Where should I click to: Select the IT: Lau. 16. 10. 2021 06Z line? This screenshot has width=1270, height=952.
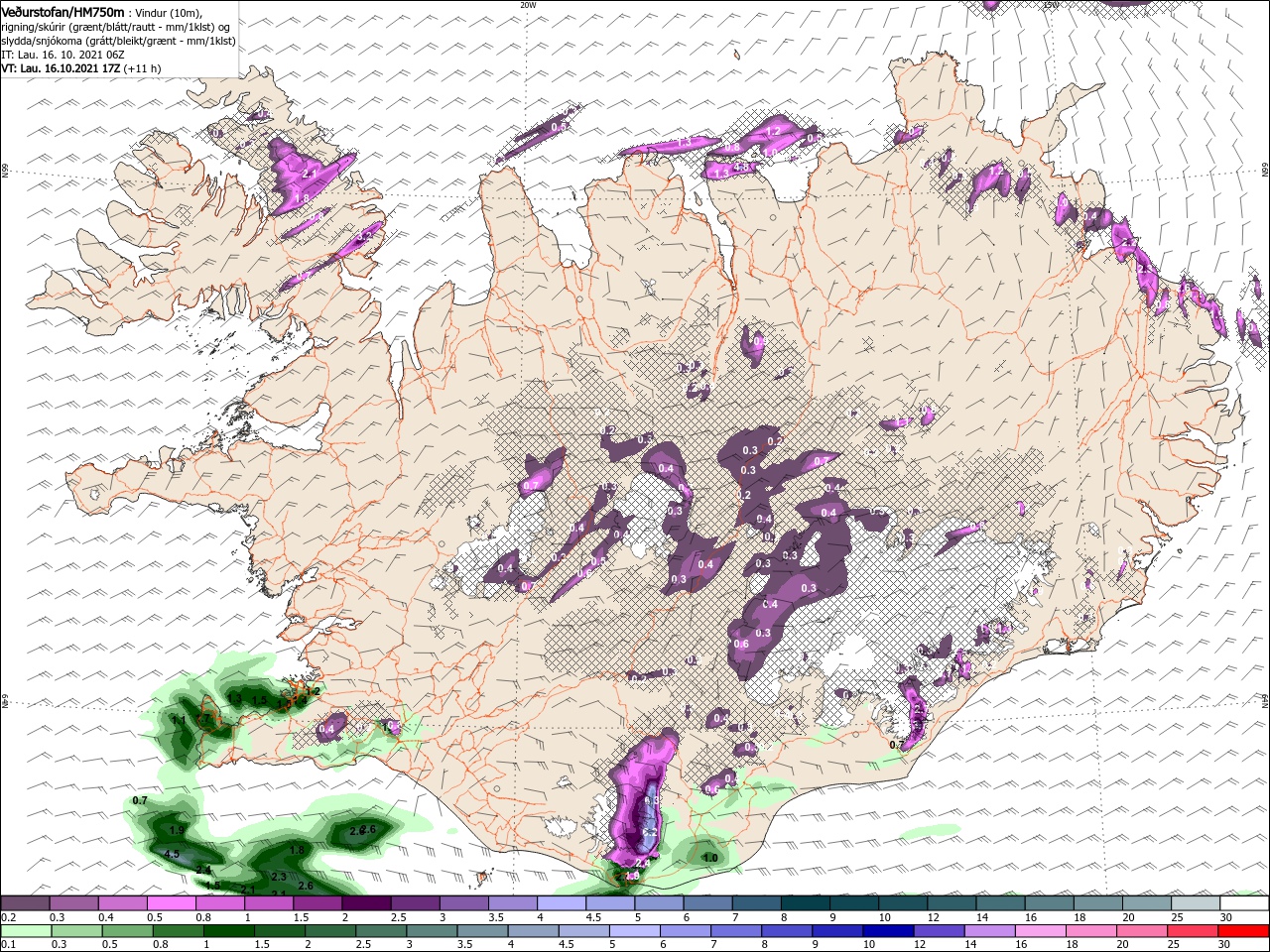[x=63, y=55]
